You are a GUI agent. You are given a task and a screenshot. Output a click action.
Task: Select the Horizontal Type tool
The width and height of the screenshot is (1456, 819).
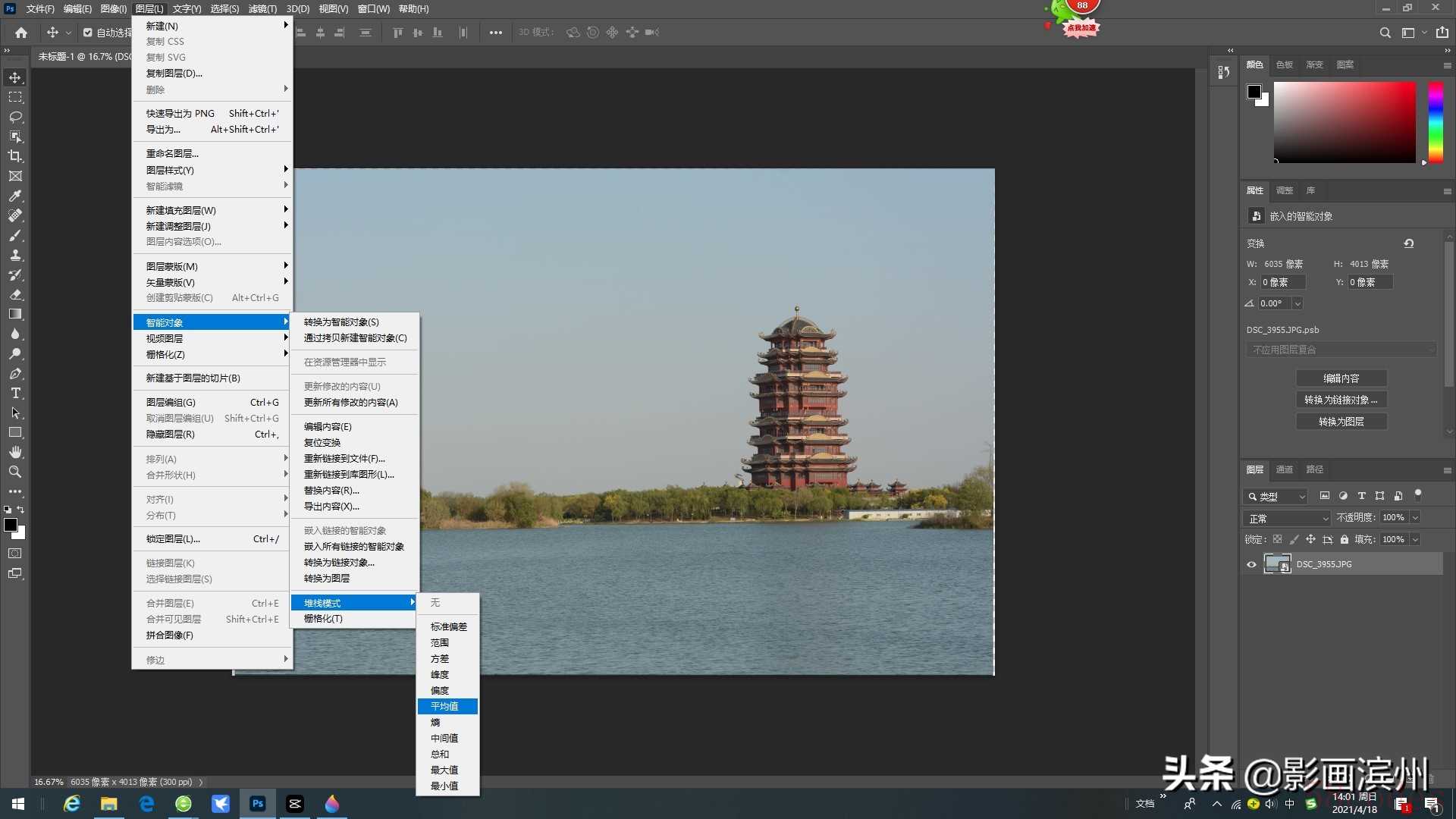(15, 393)
